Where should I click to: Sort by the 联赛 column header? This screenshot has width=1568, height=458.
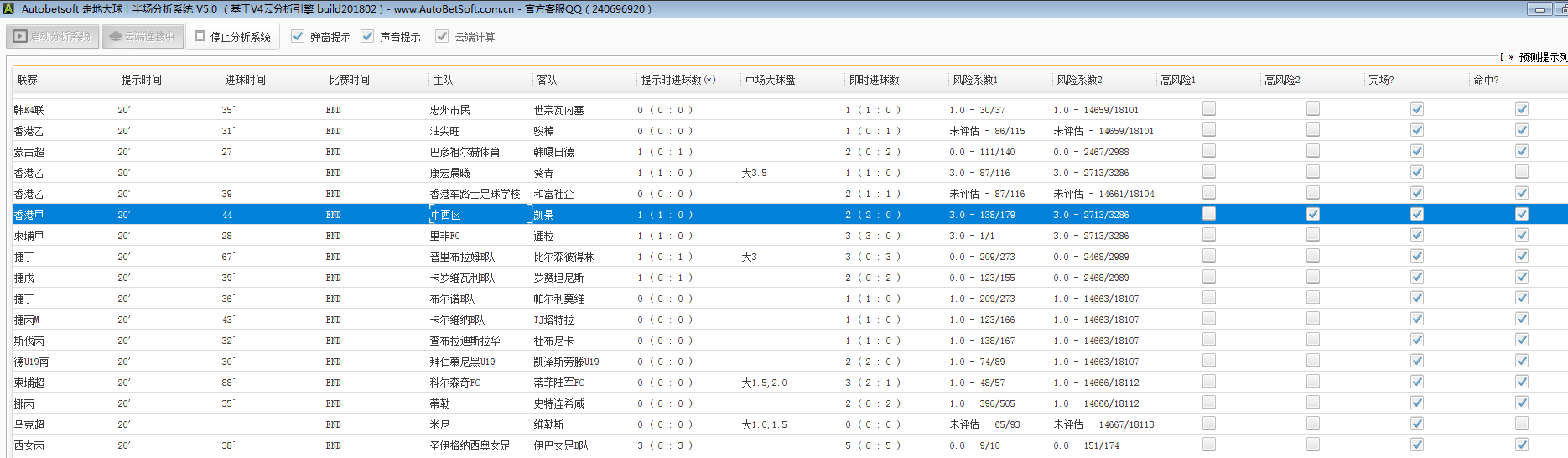[28, 81]
